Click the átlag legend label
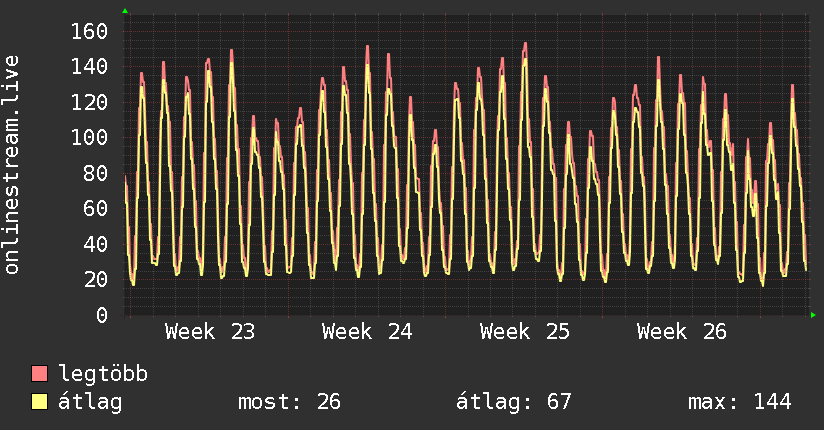The height and width of the screenshot is (430, 824). tap(90, 402)
